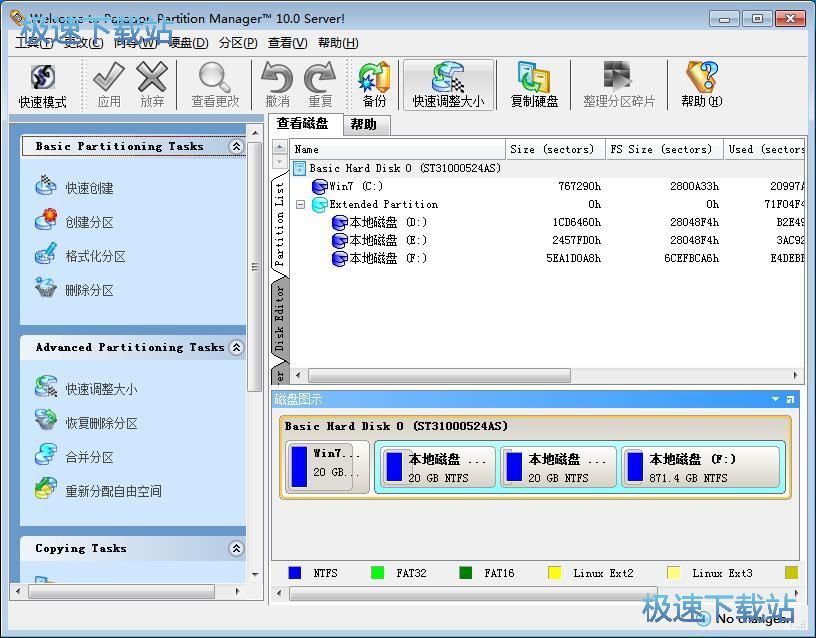Choose 格式化分区 format partition task
This screenshot has height=638, width=816.
click(80, 256)
